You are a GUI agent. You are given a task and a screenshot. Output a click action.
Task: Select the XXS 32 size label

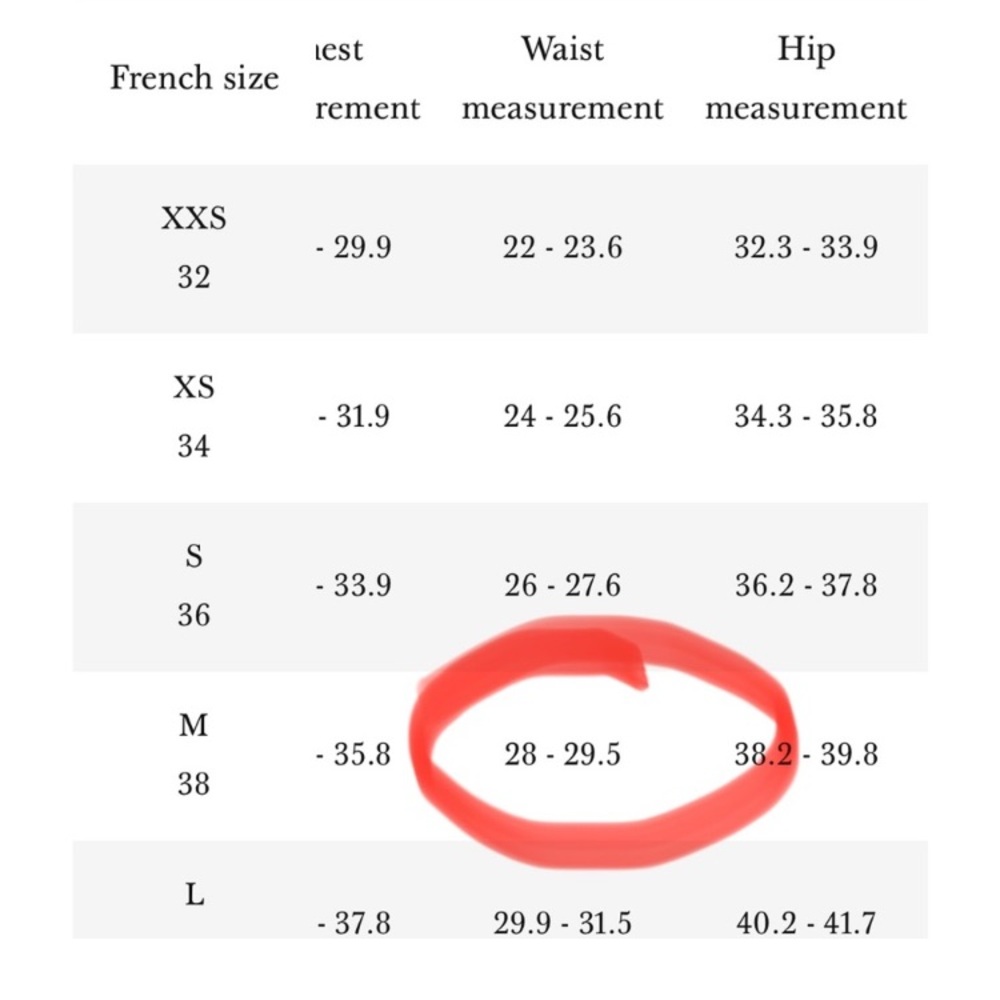tap(194, 247)
